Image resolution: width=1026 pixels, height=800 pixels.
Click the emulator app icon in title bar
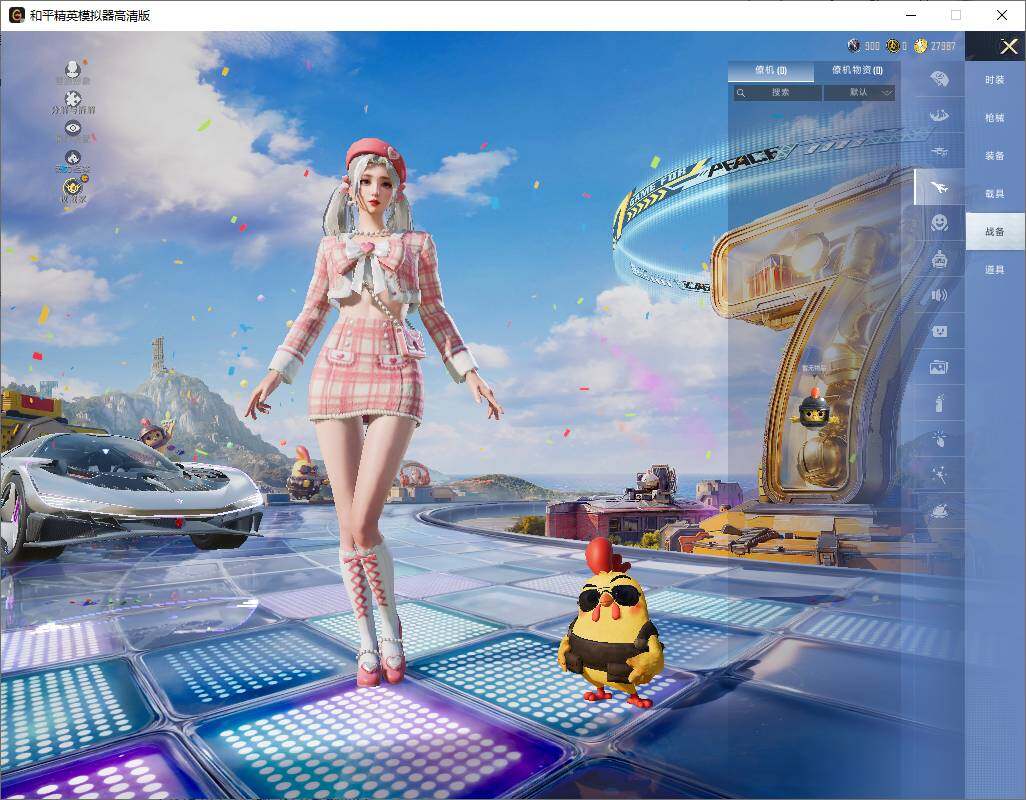(16, 15)
